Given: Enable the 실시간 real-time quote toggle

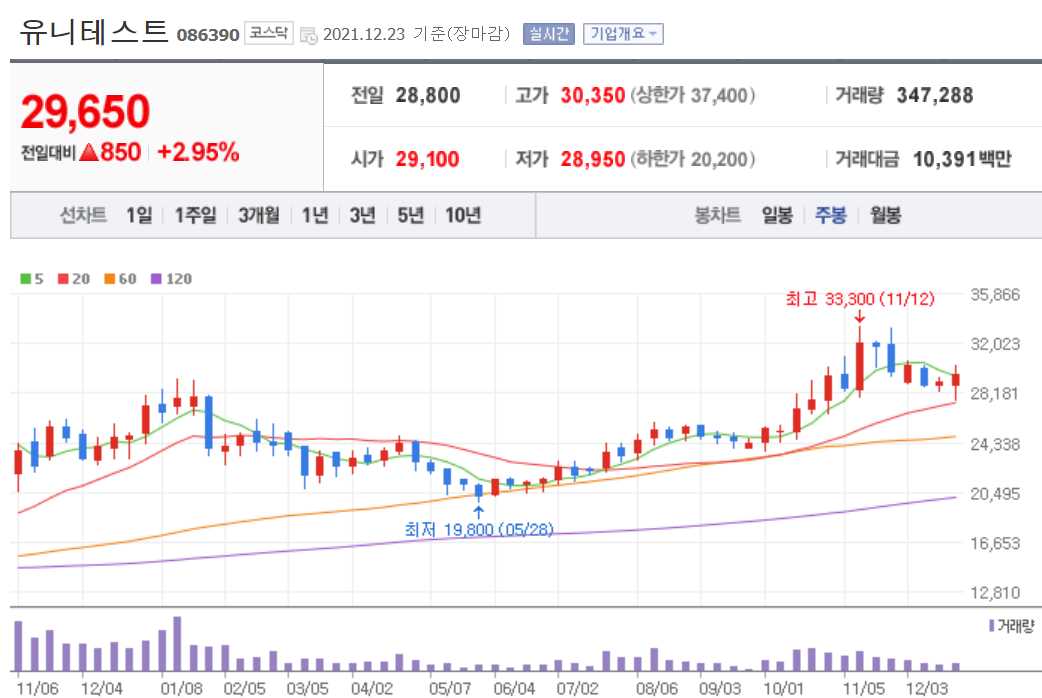Looking at the screenshot, I should 549,32.
